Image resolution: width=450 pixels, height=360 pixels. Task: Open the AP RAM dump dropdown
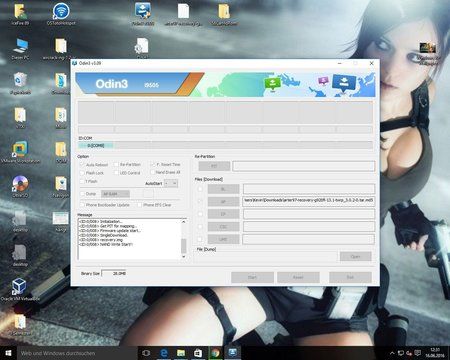pos(115,194)
